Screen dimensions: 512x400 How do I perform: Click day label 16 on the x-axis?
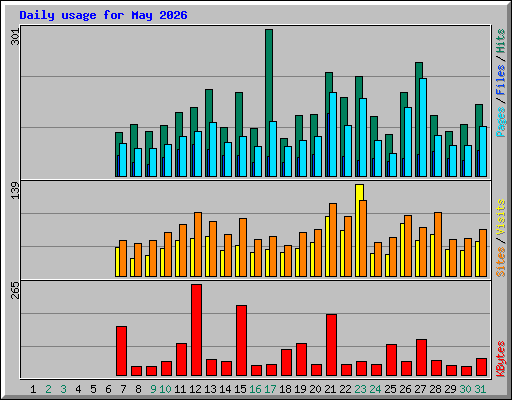[x=255, y=389]
